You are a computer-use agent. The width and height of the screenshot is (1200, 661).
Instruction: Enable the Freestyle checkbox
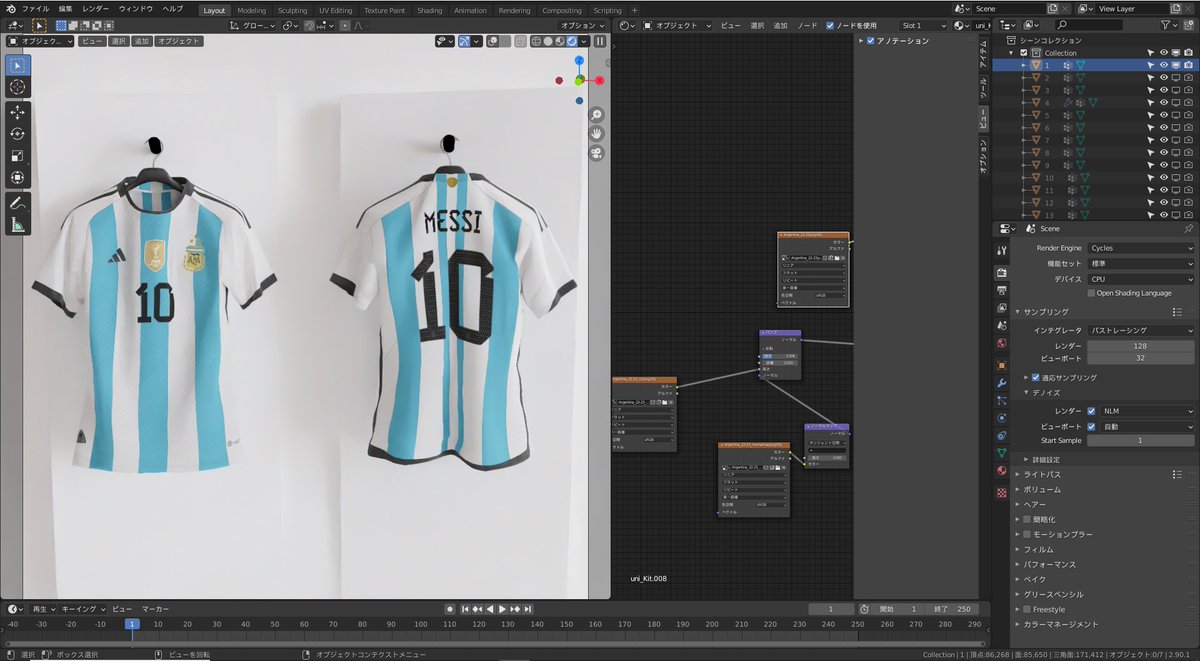pos(1026,609)
